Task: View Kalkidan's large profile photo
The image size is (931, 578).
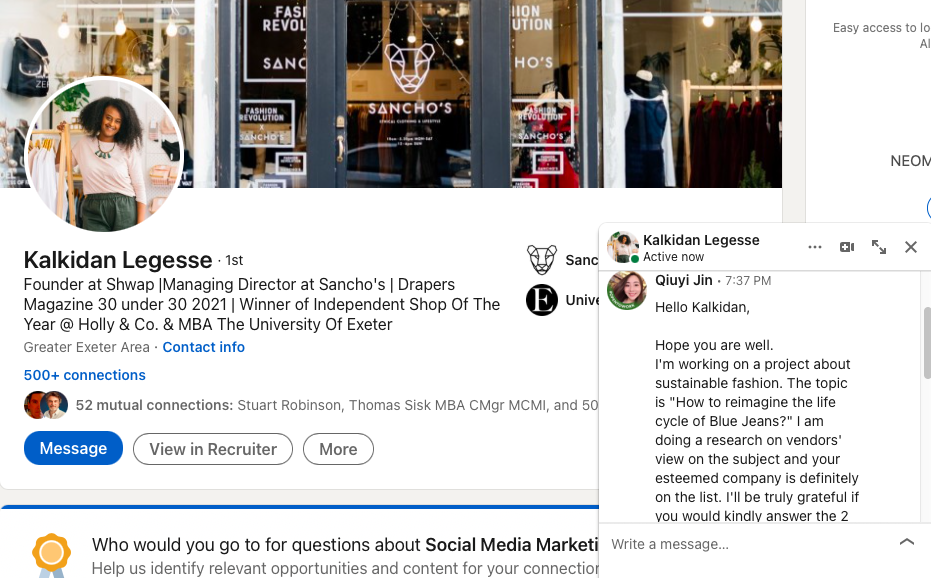Action: (104, 154)
